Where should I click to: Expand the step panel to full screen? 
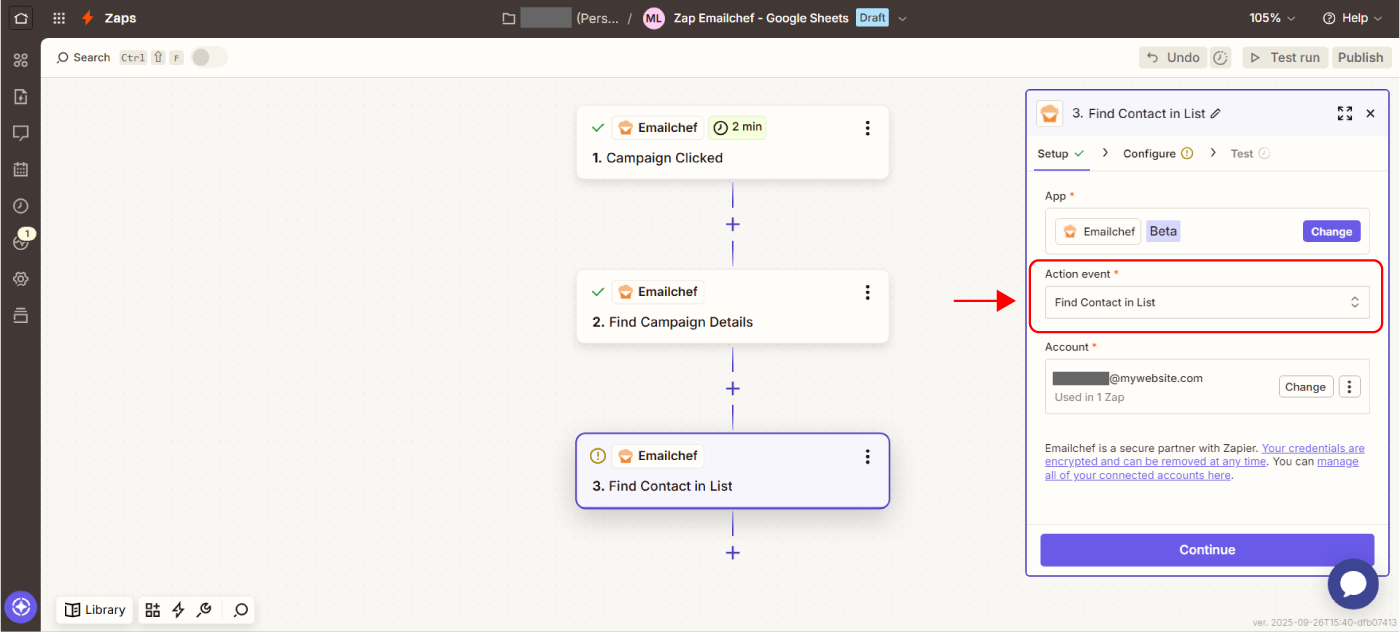(1345, 114)
